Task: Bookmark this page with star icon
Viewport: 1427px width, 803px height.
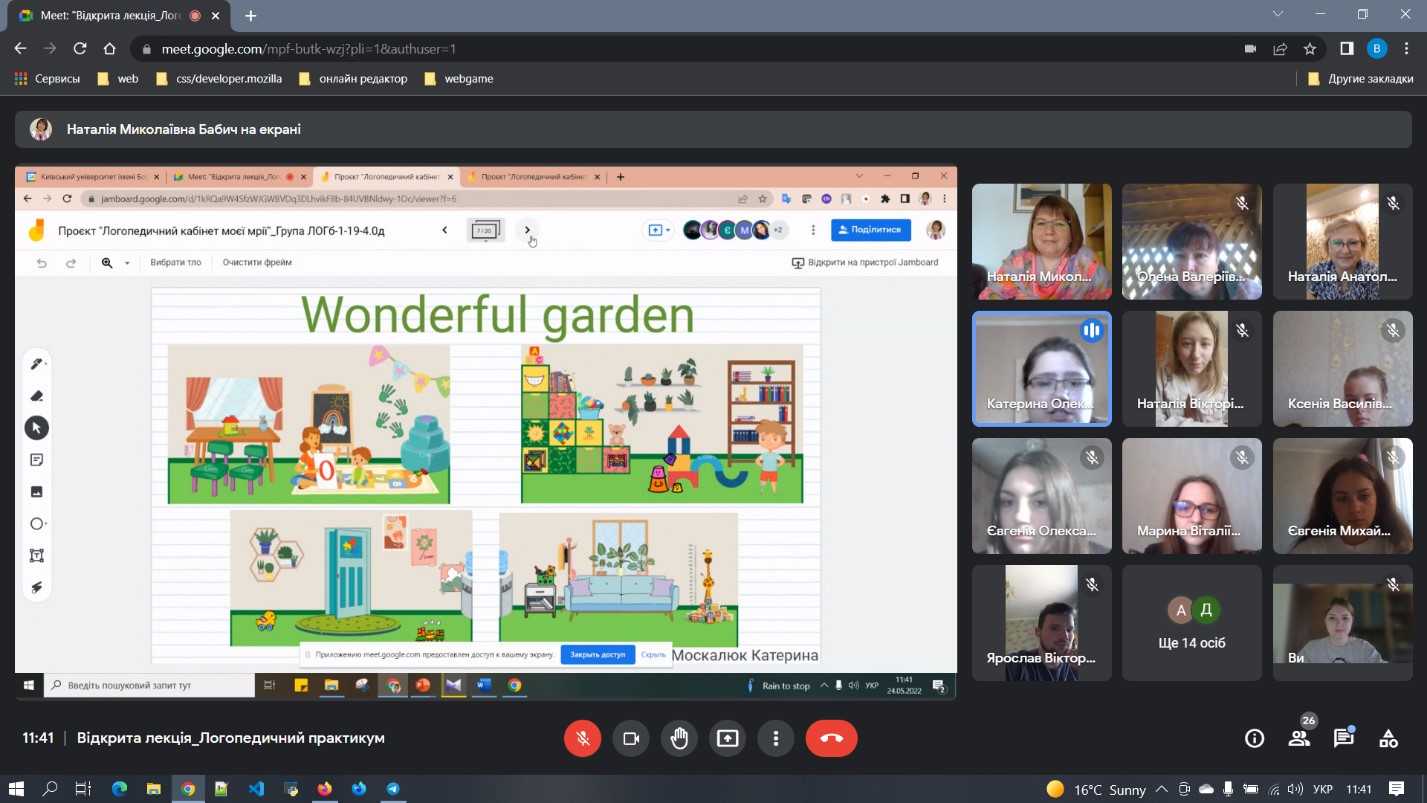Action: [x=1310, y=48]
